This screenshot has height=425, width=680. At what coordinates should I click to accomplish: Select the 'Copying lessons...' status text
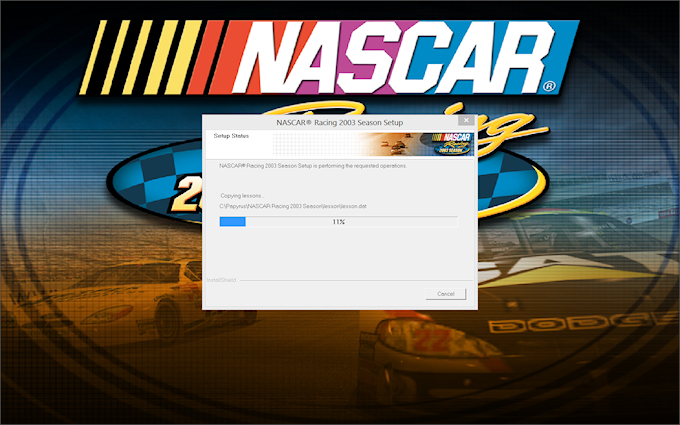[242, 196]
